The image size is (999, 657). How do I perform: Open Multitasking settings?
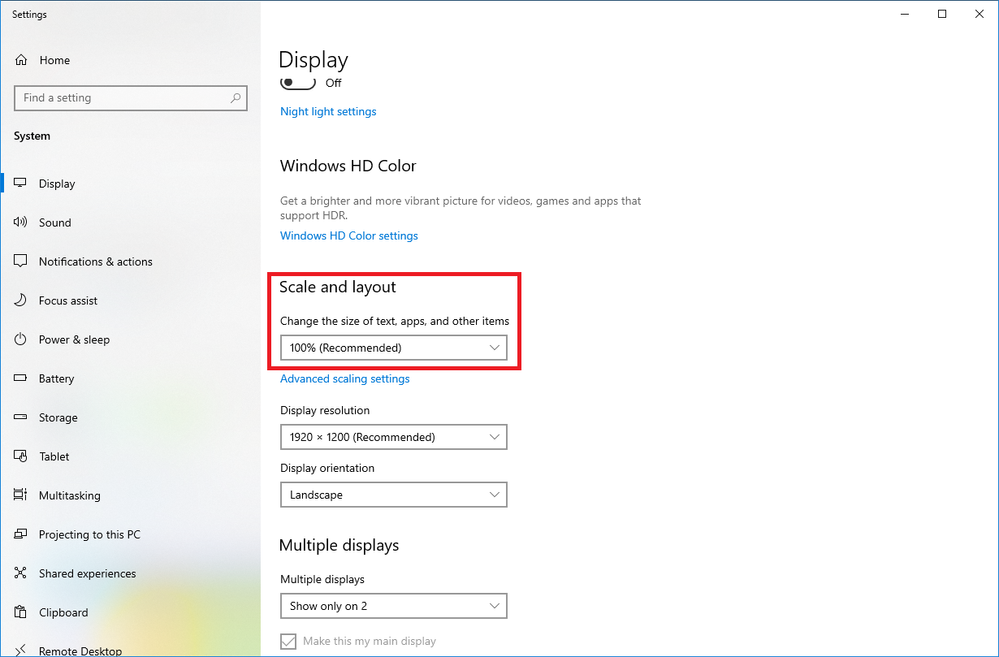point(131,495)
